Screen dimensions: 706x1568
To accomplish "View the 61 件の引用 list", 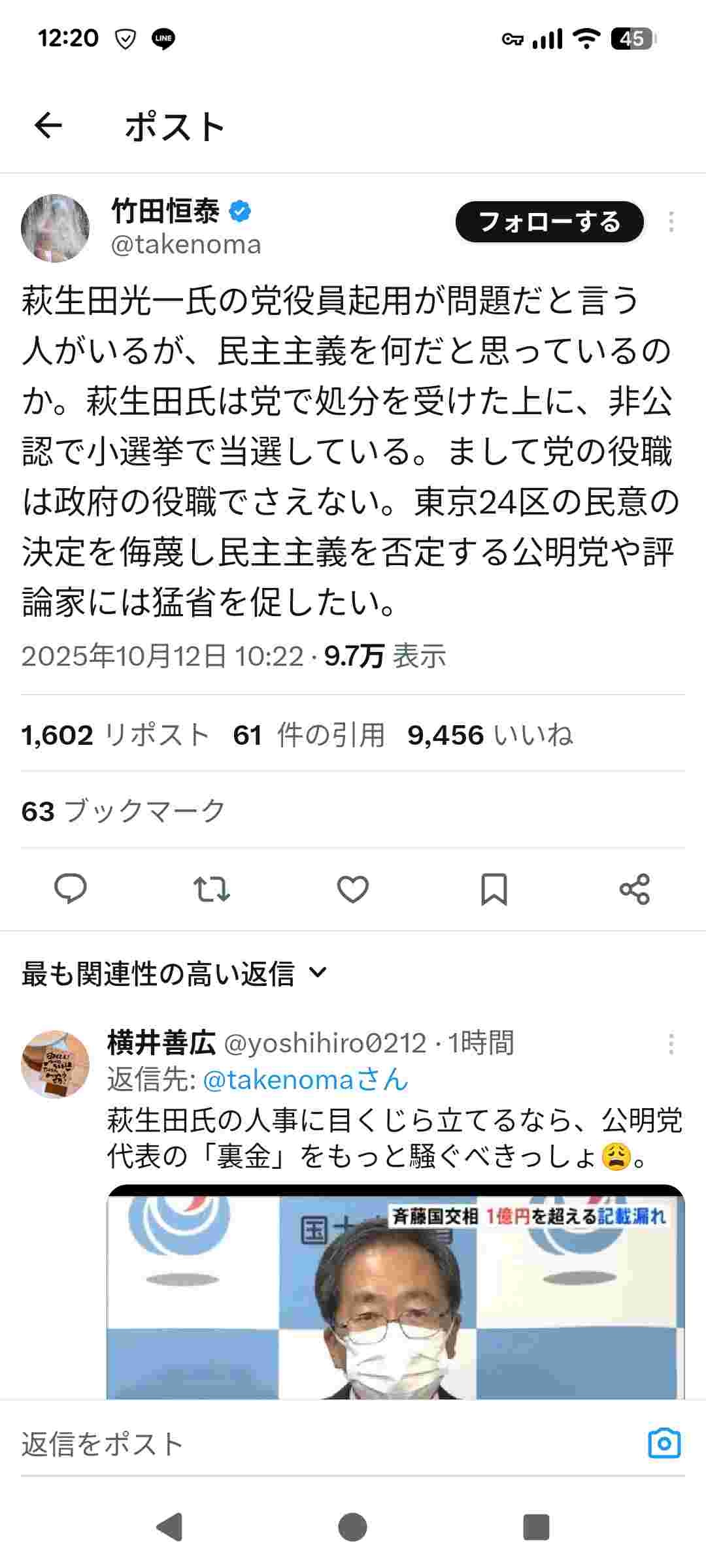I will pyautogui.click(x=309, y=735).
